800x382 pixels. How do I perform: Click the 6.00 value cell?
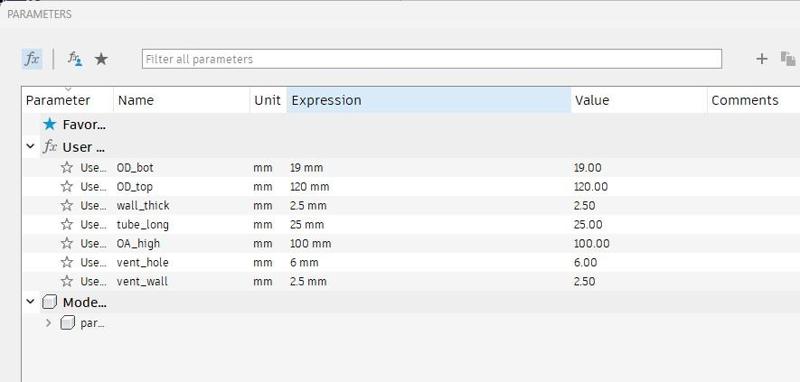pos(585,262)
